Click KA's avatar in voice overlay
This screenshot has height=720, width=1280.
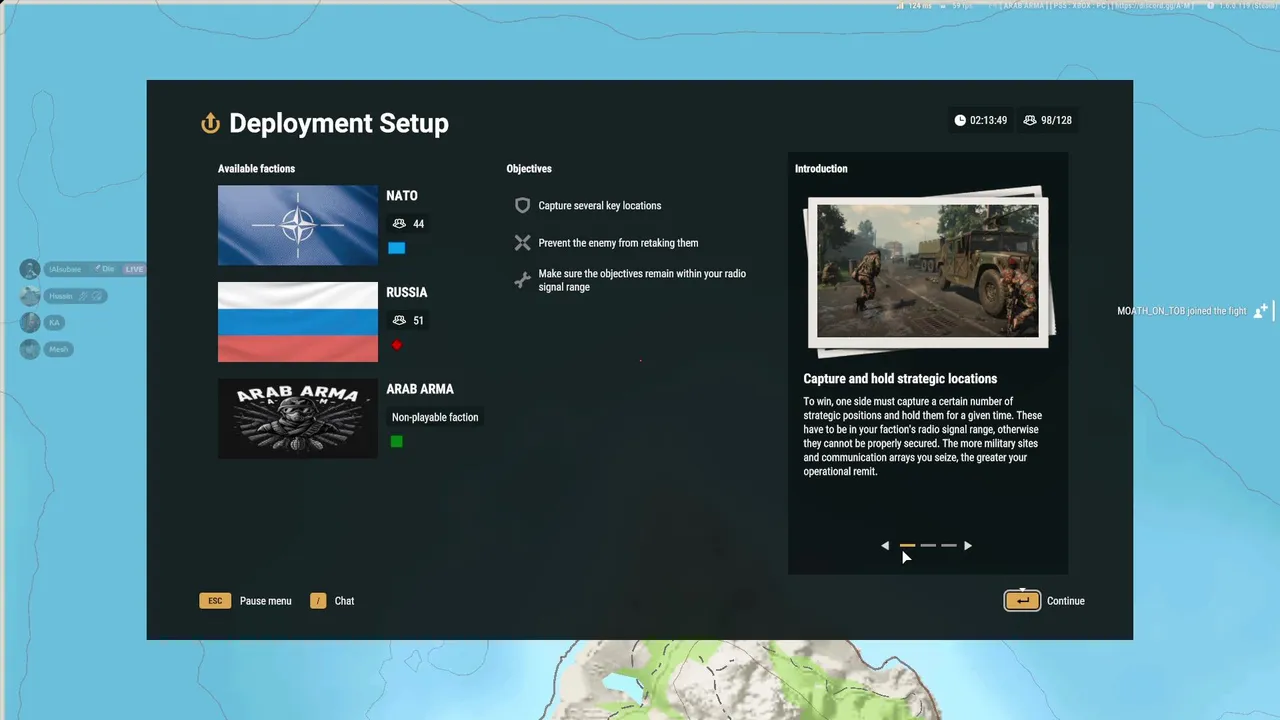coord(30,322)
